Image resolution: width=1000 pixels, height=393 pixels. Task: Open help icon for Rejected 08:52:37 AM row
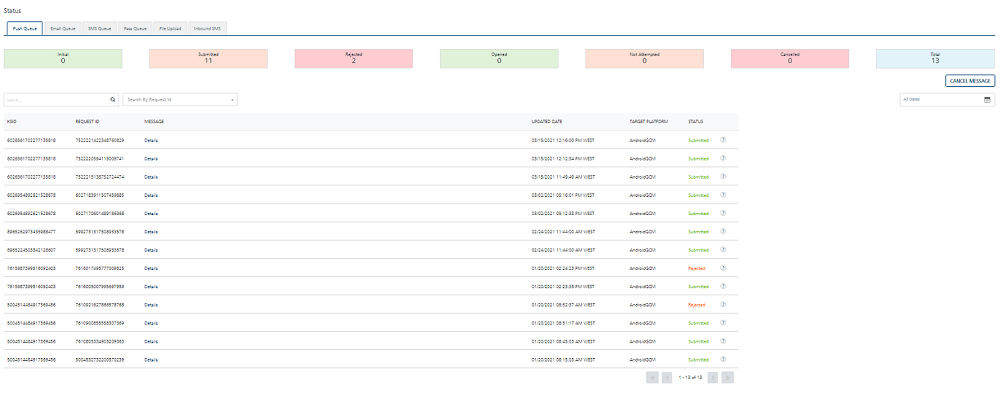723,304
